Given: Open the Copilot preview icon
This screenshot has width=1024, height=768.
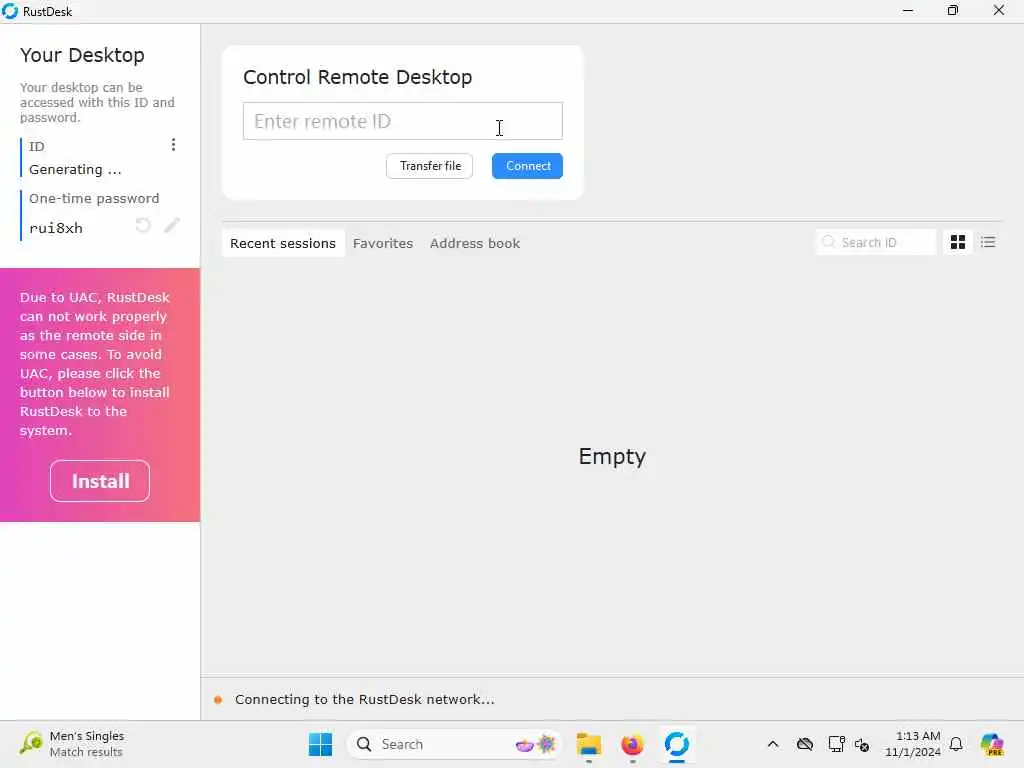Looking at the screenshot, I should coord(992,744).
